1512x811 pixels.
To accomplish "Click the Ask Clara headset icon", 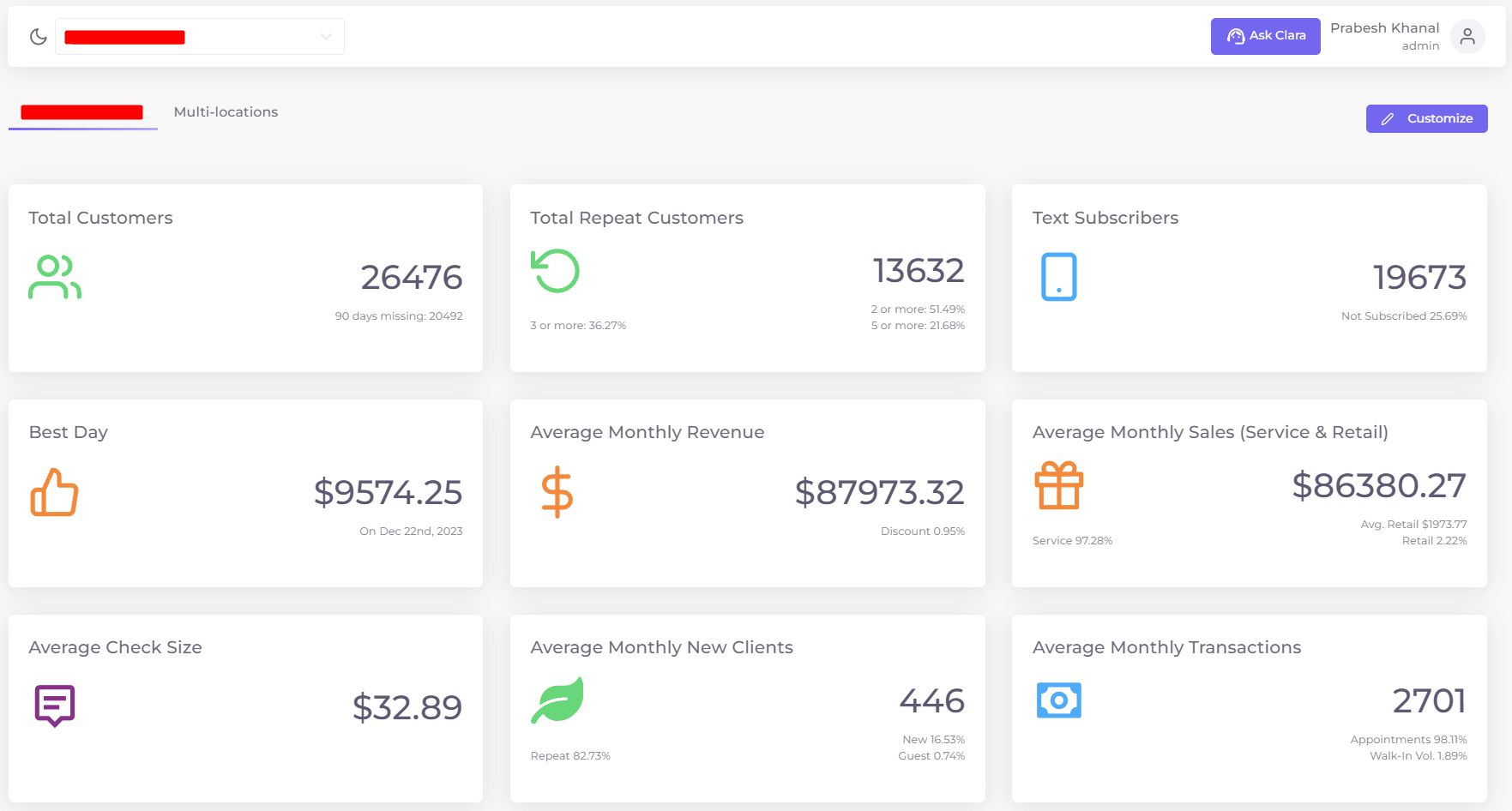I will click(1235, 36).
